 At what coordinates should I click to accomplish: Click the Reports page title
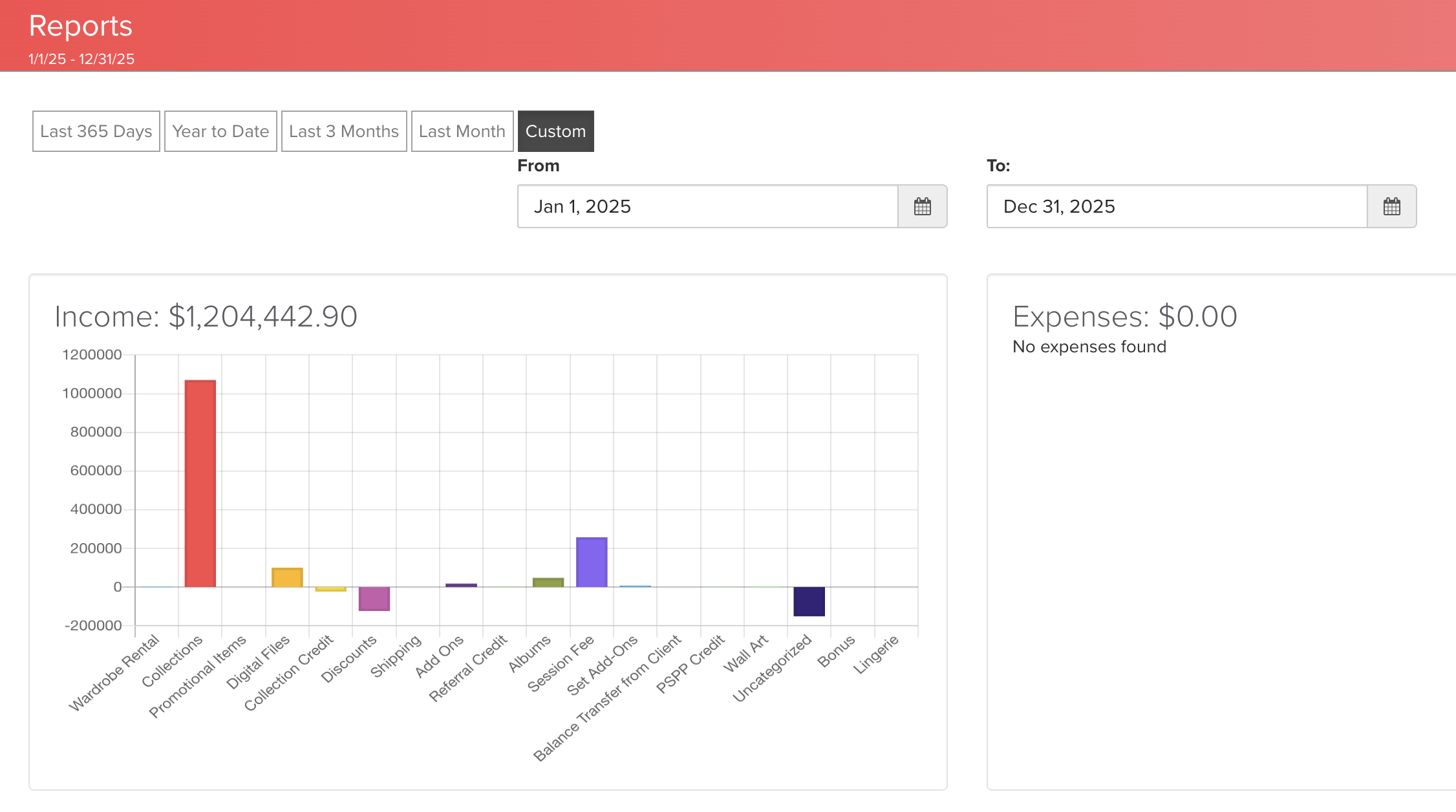coord(81,27)
